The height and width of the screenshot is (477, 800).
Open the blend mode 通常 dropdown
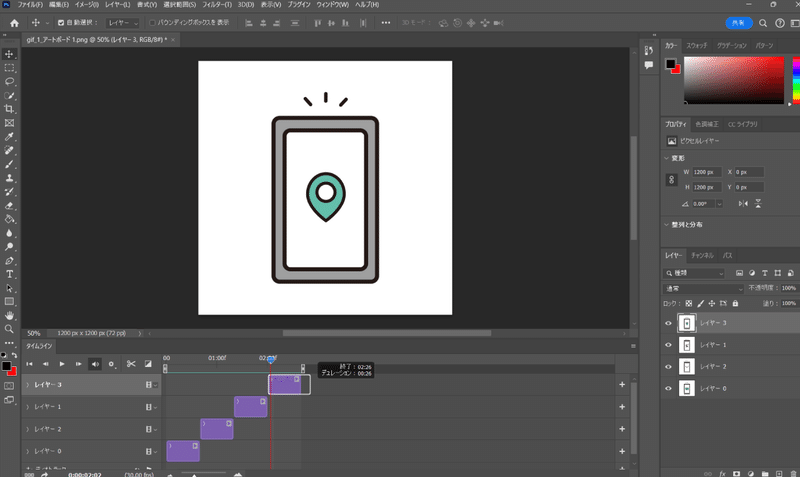click(704, 289)
